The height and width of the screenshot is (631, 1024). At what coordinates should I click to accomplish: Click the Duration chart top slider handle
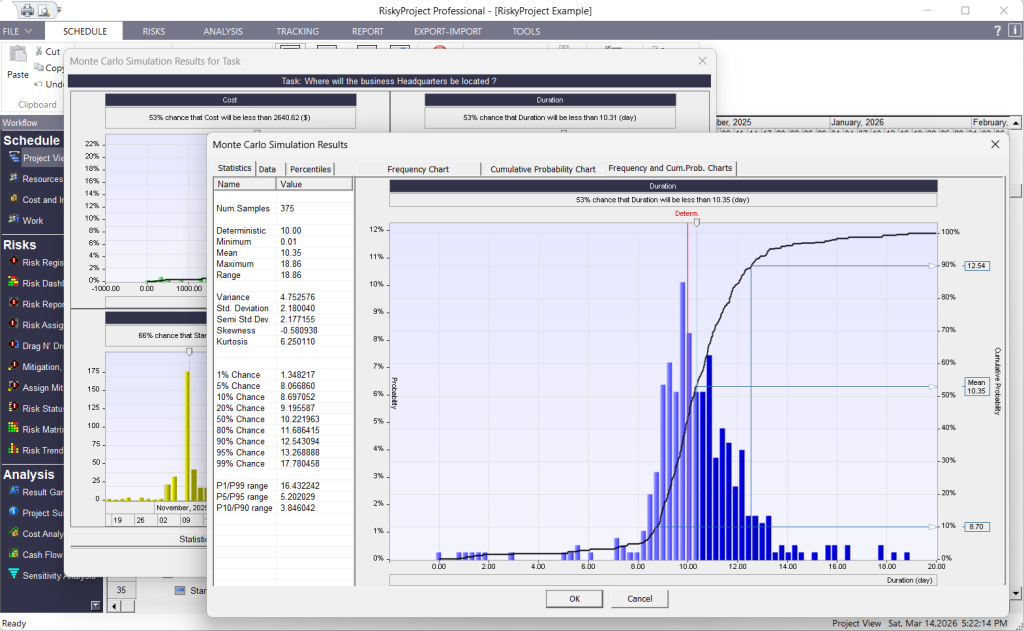697,222
